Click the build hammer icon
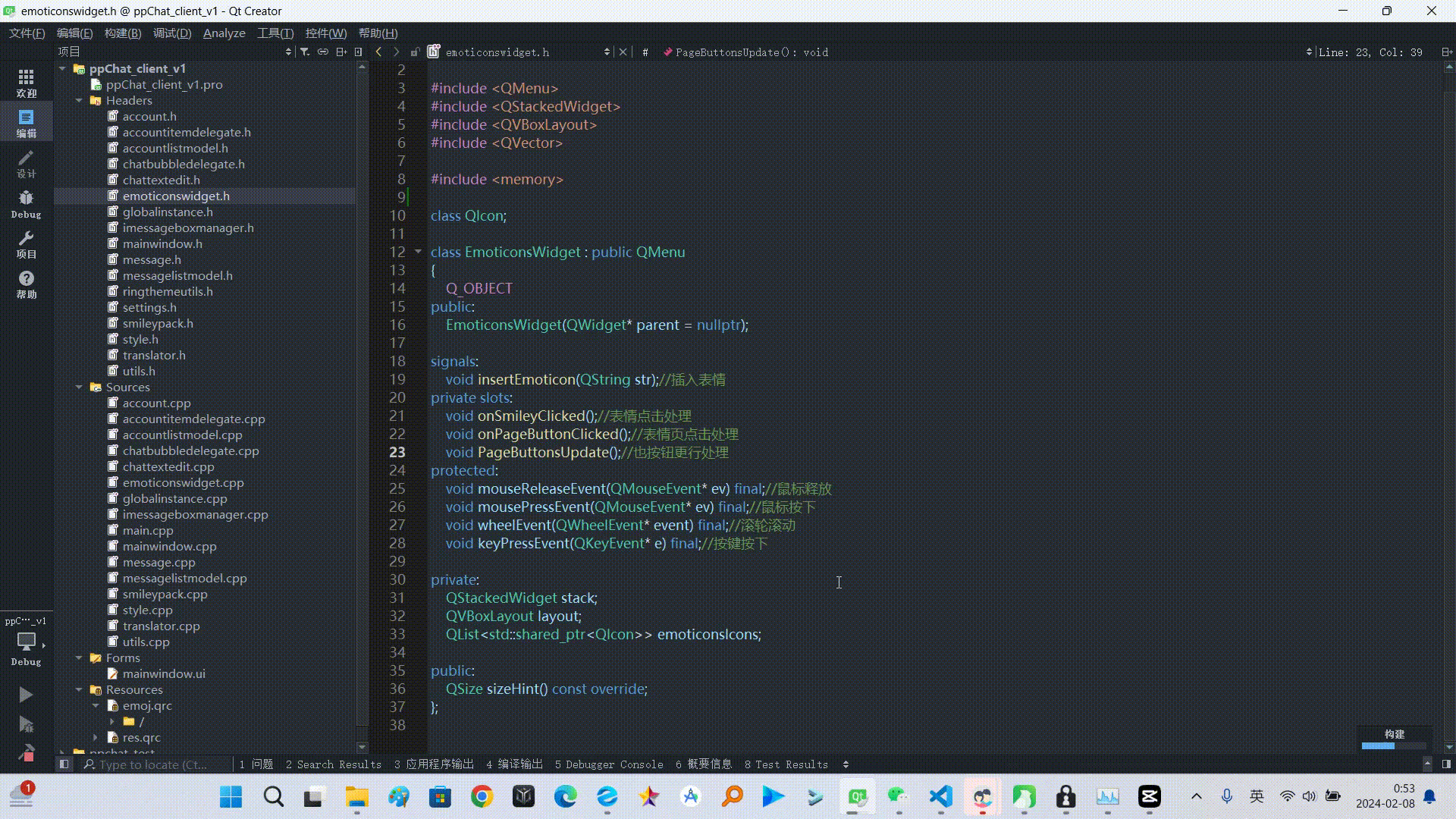This screenshot has height=819, width=1456. coord(27,752)
